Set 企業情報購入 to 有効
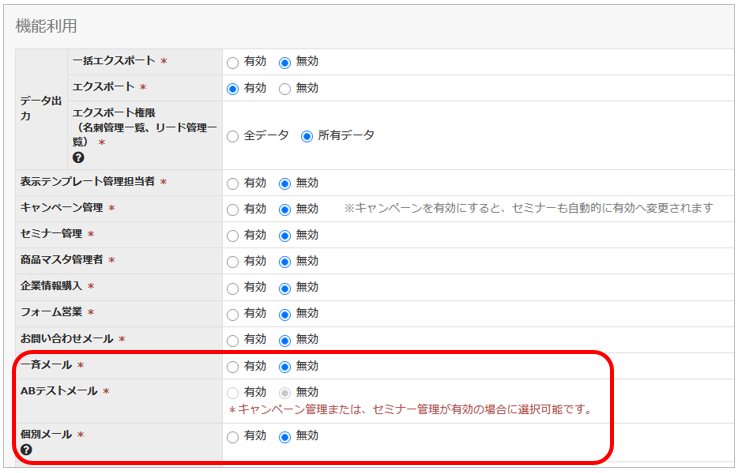The height and width of the screenshot is (473, 738). coord(233,287)
